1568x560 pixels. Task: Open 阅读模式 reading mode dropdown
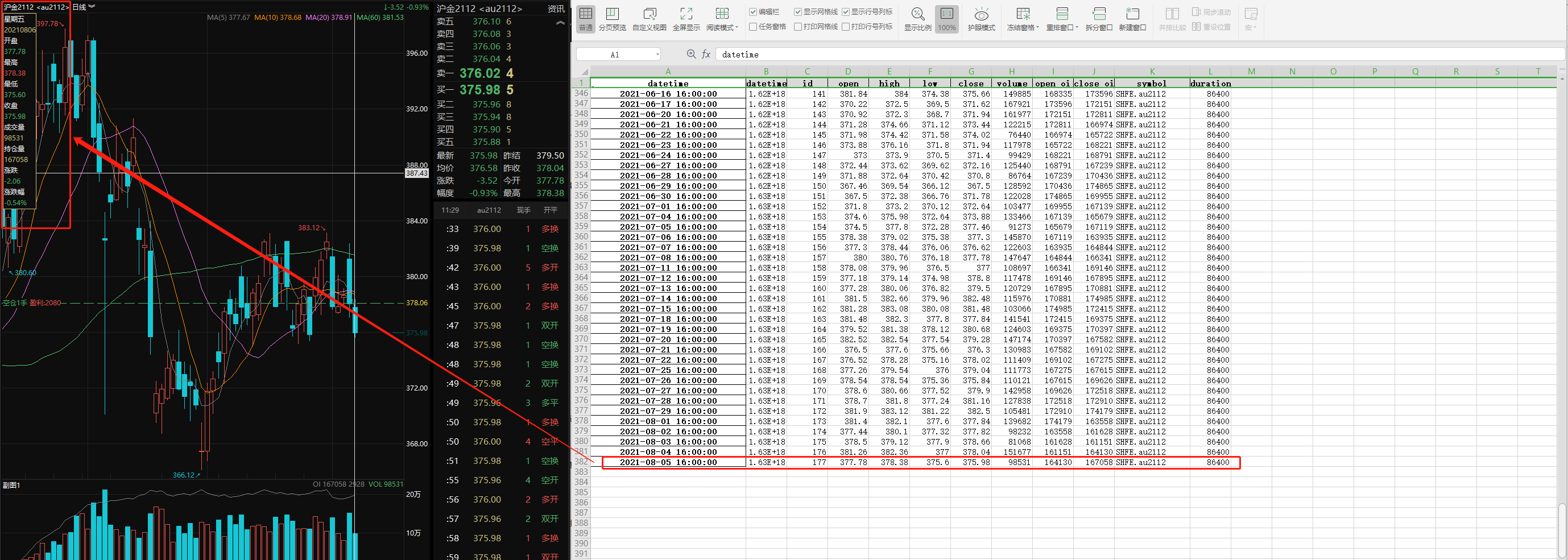point(722,18)
